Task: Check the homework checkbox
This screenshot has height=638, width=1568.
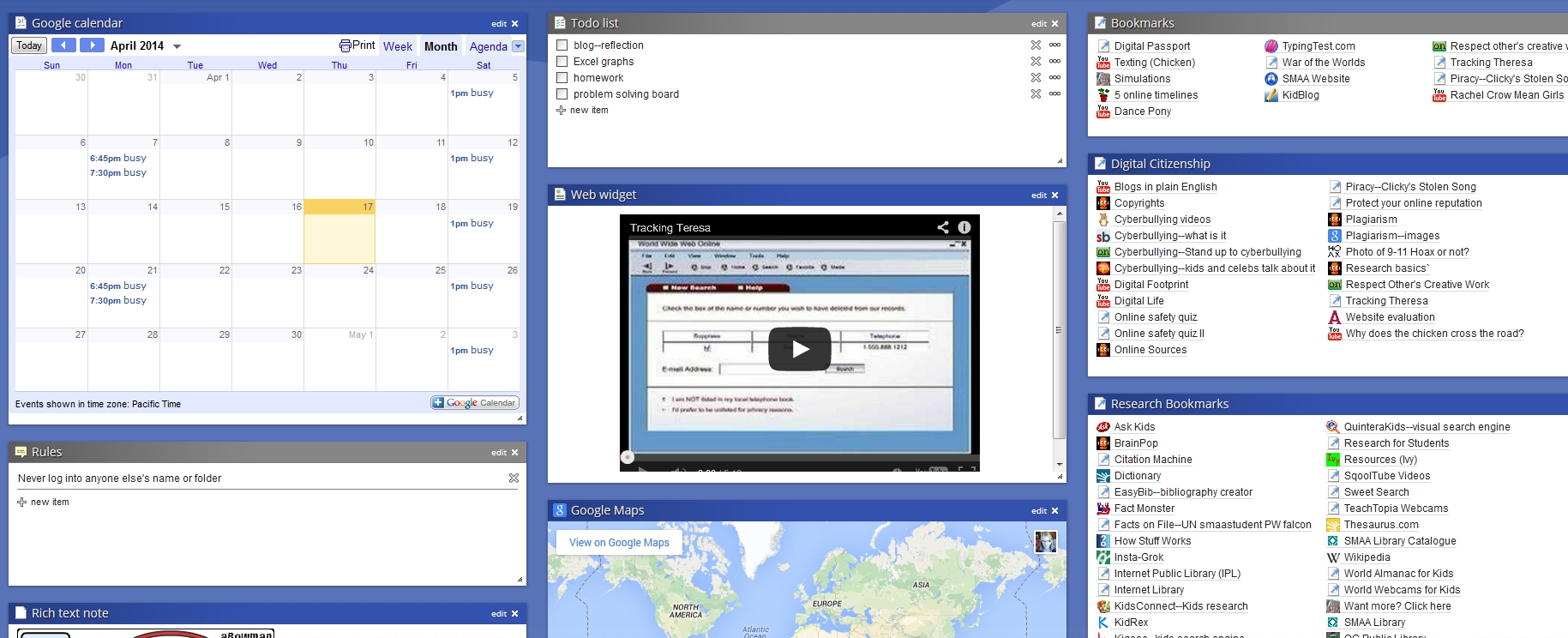Action: (562, 78)
